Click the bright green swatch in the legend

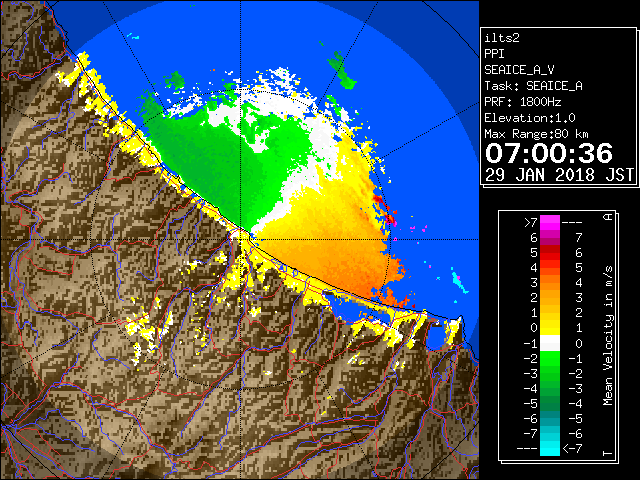pos(549,358)
